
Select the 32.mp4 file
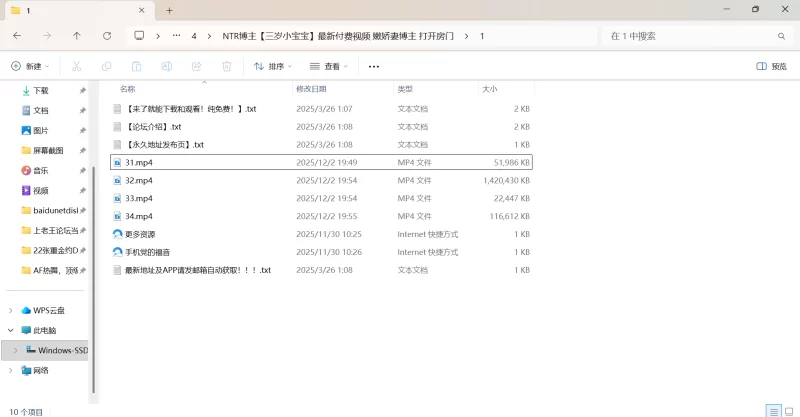pos(139,180)
